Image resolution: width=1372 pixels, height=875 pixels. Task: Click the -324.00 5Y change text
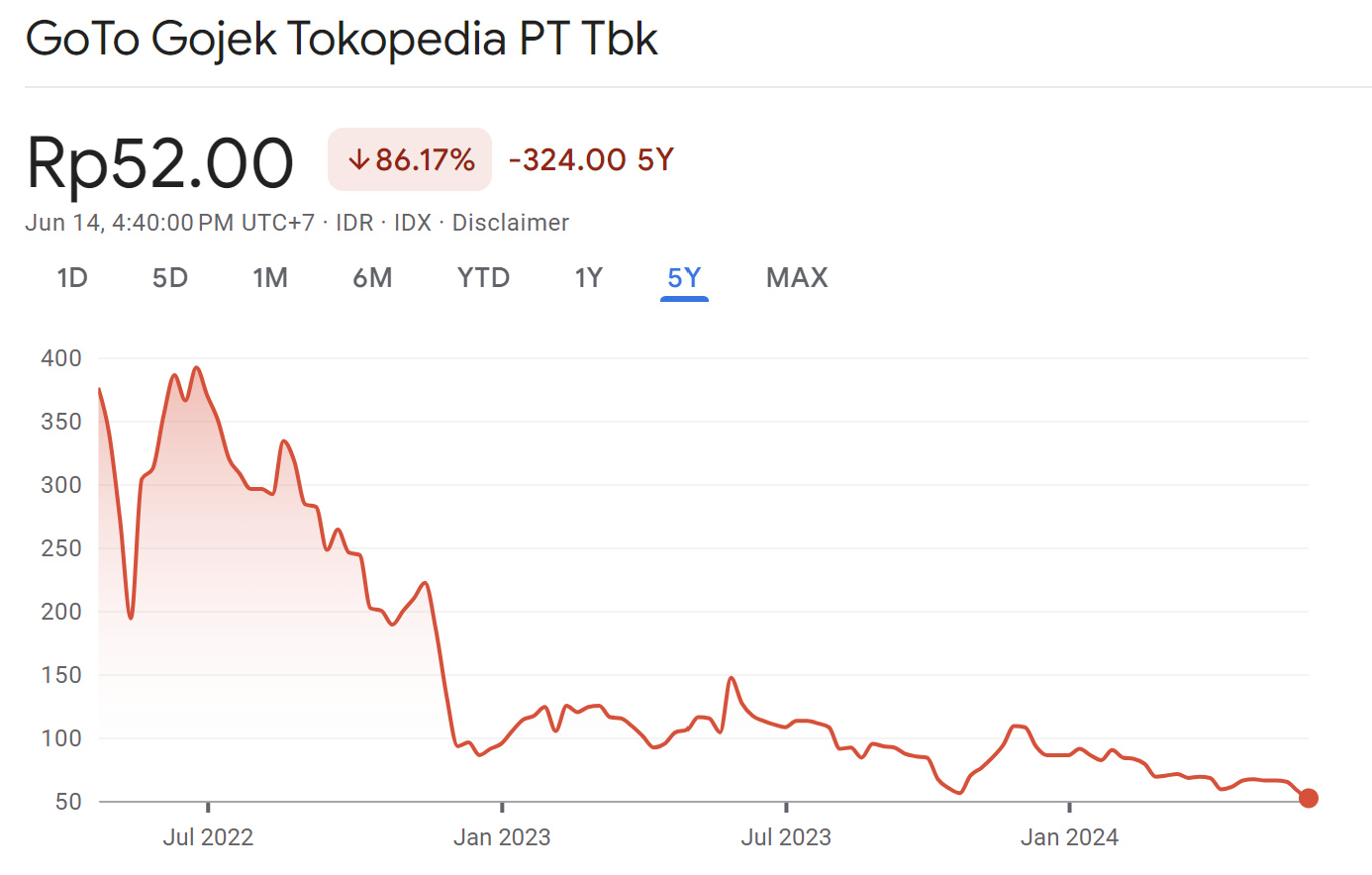coord(591,159)
